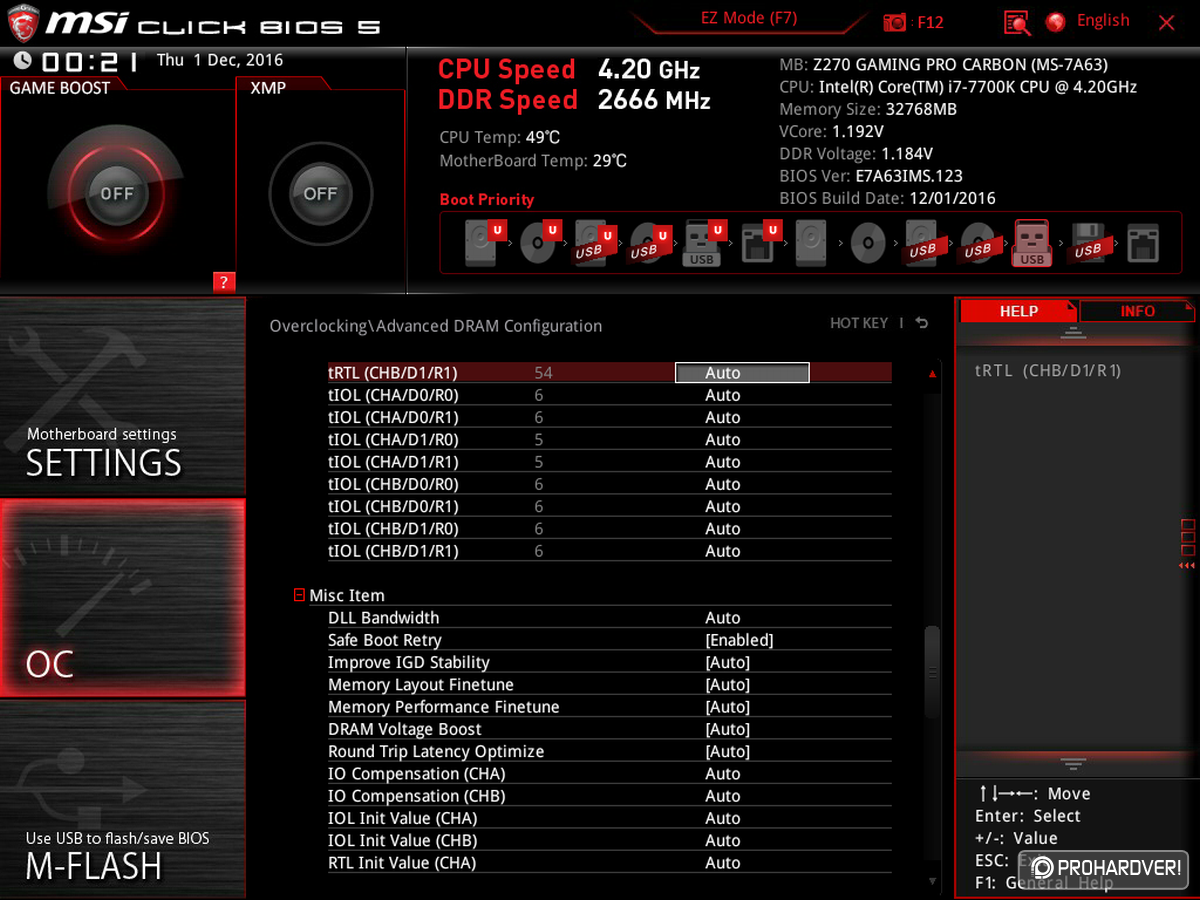The height and width of the screenshot is (900, 1200).
Task: Click the help panel top grip handle
Action: [x=1073, y=333]
